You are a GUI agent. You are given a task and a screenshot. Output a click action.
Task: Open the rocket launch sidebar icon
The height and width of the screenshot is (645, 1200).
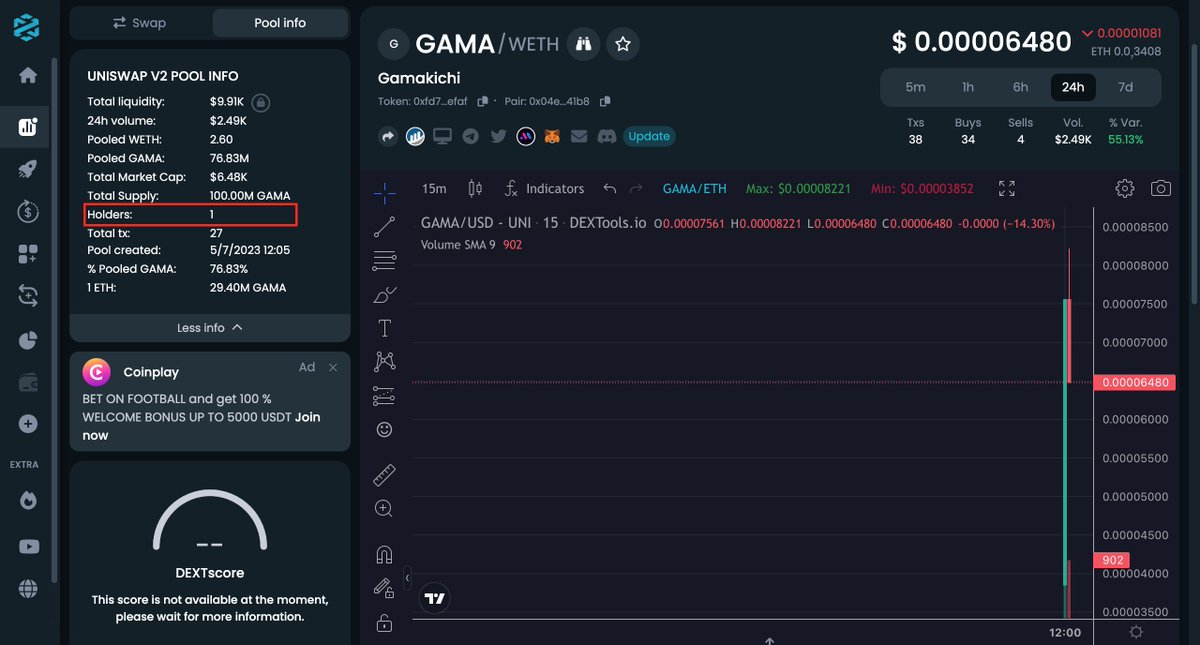click(28, 169)
